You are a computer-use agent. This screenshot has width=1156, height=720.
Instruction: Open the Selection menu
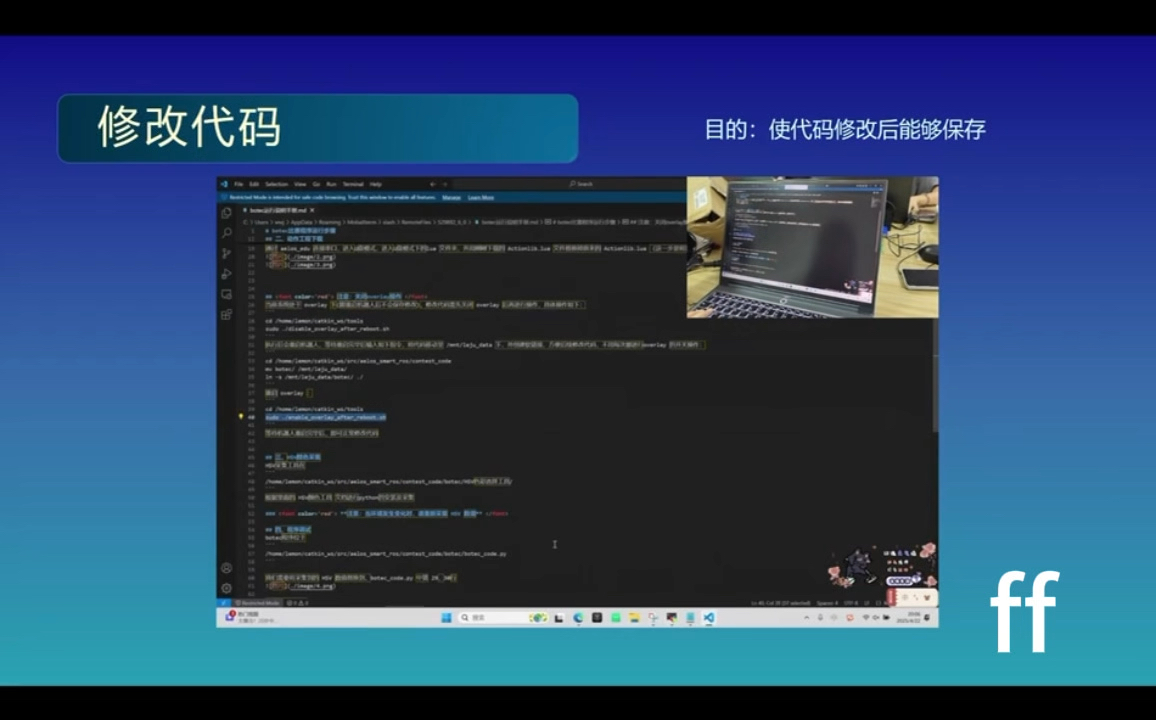click(x=276, y=184)
